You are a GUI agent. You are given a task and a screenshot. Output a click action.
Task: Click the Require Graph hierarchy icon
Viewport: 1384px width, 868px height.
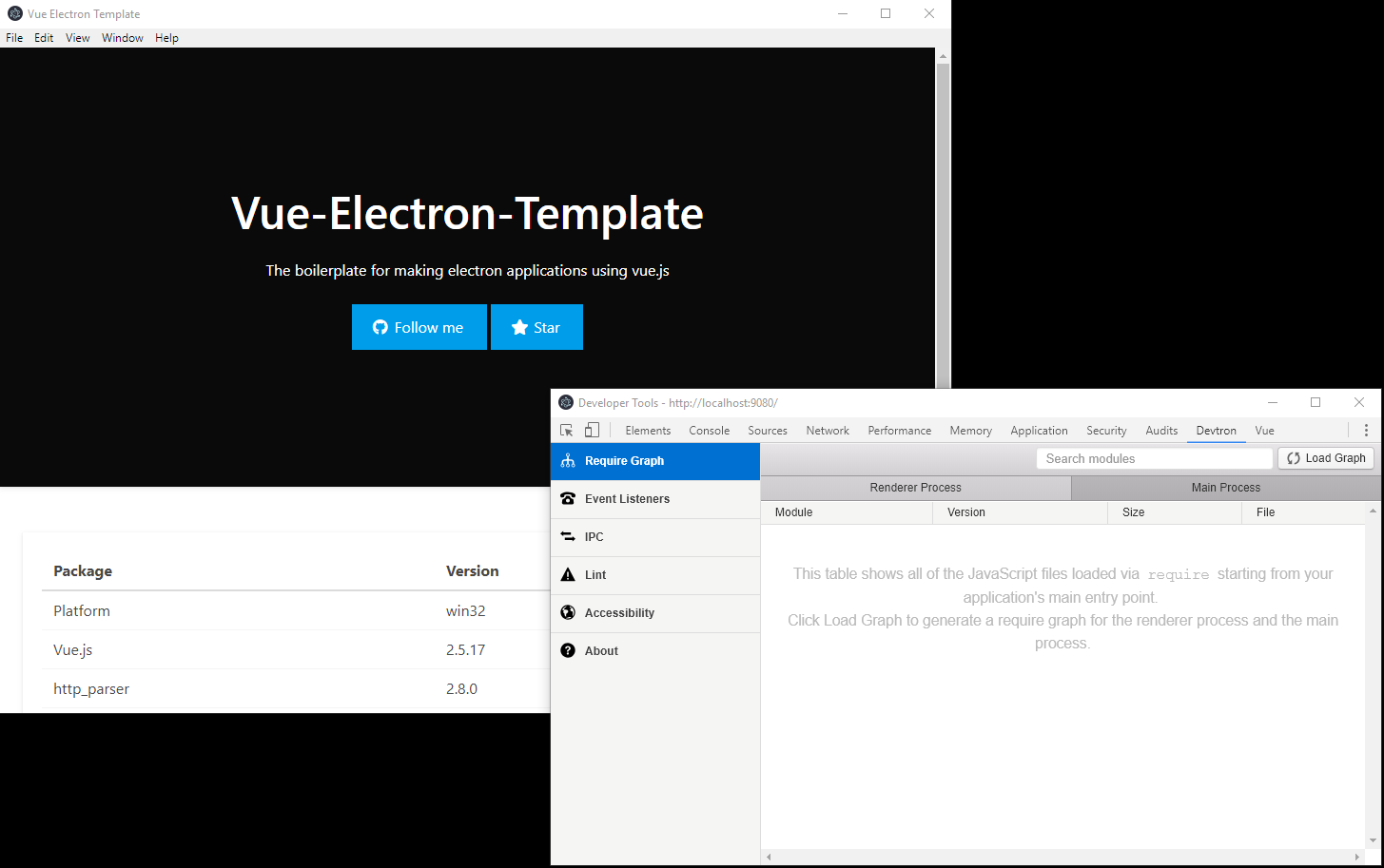pyautogui.click(x=568, y=461)
